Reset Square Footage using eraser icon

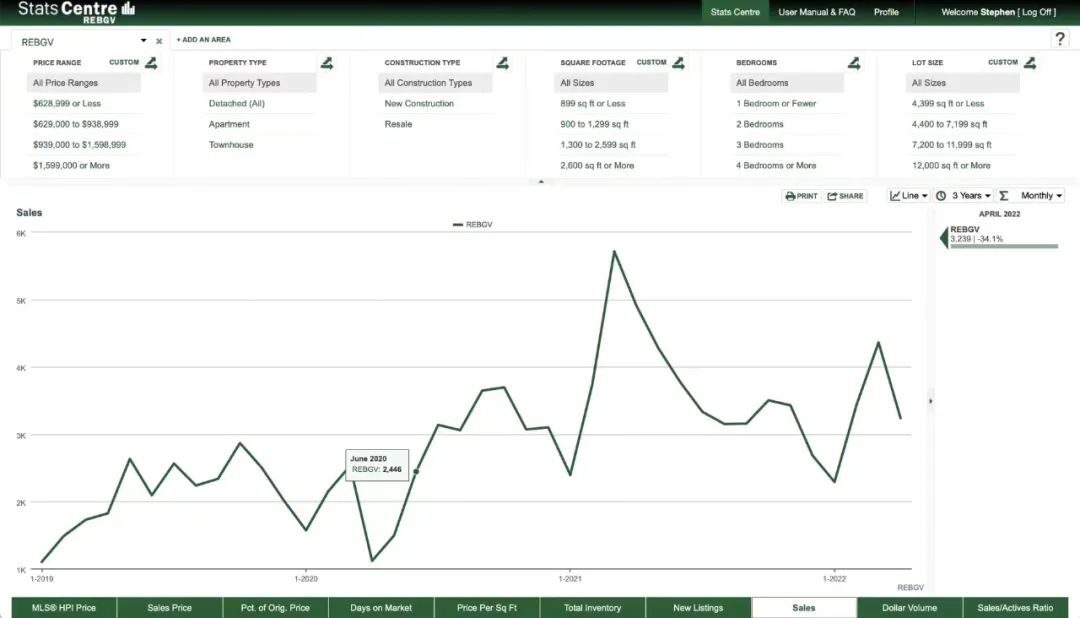pyautogui.click(x=678, y=63)
